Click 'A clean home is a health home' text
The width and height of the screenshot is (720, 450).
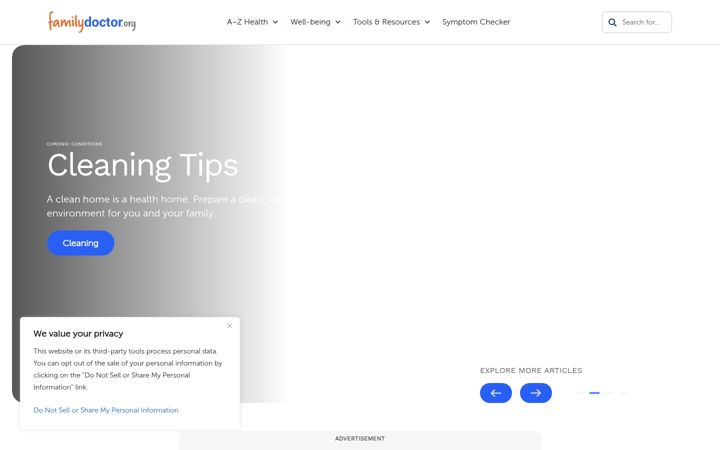[117, 199]
